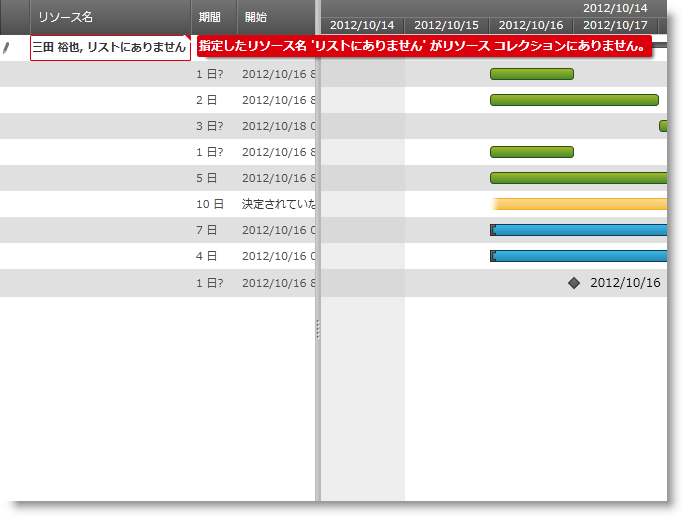683x517 pixels.
Task: Click the 5 日 duration cell
Action: 214,178
